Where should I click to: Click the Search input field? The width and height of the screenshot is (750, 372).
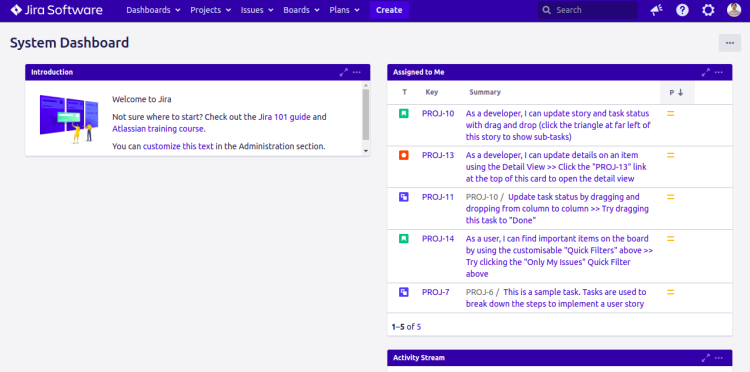588,10
